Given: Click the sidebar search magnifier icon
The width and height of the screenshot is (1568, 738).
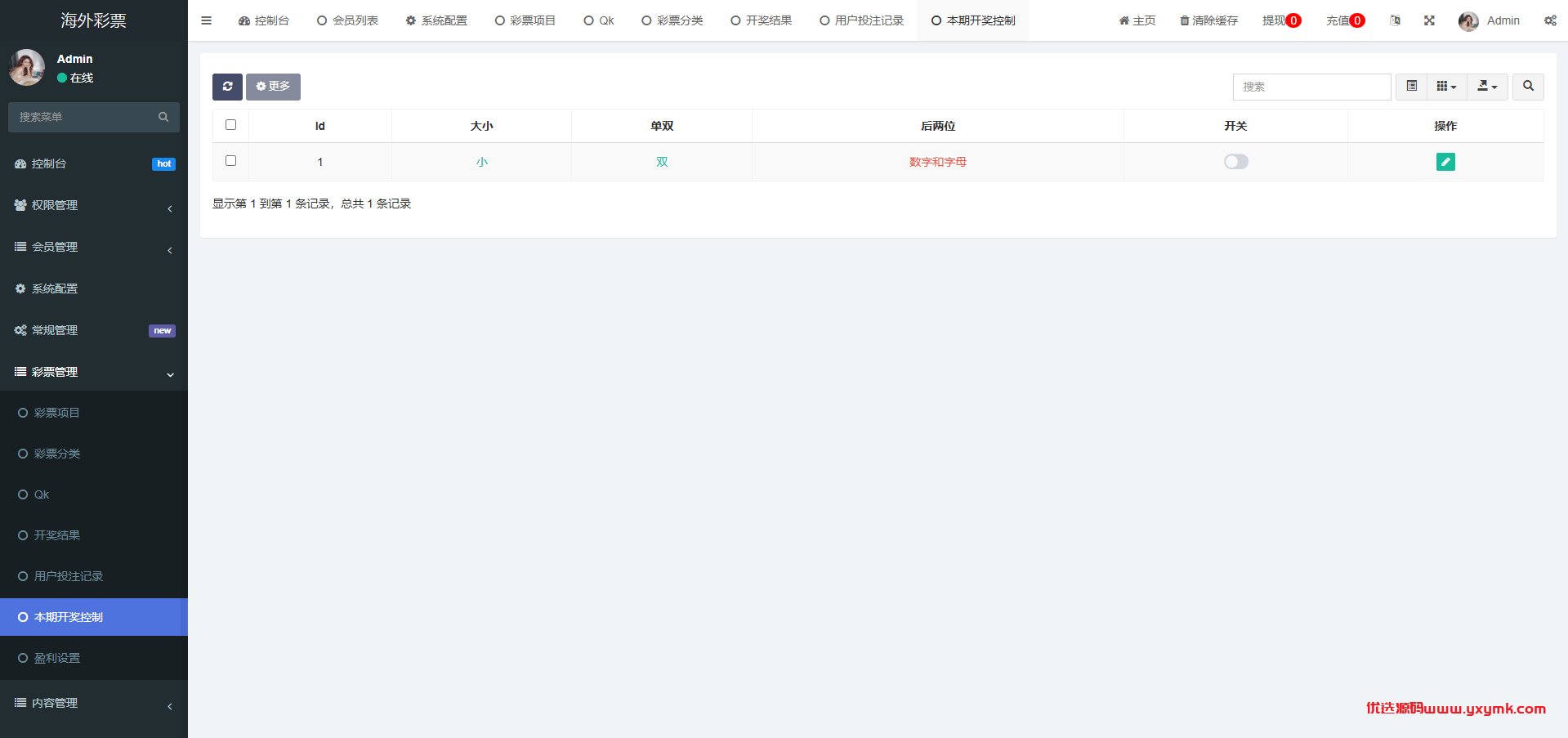Looking at the screenshot, I should click(163, 117).
